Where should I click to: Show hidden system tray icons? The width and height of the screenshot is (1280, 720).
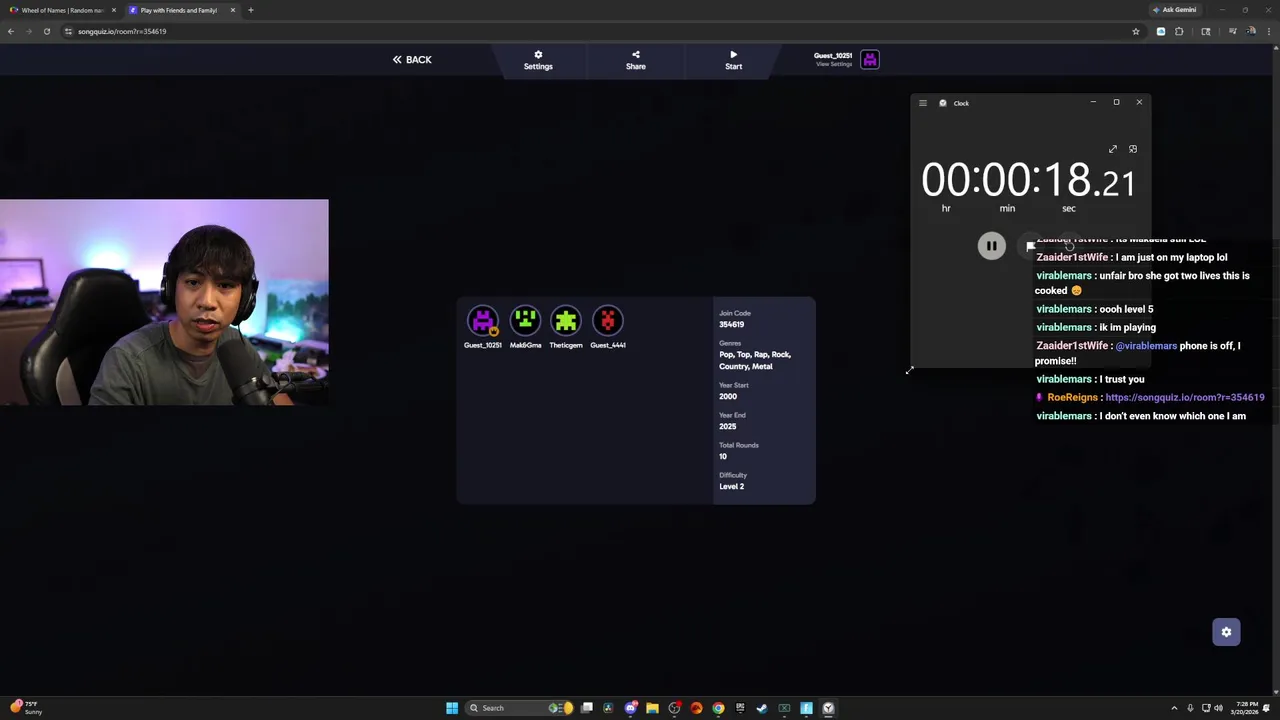pos(1175,708)
